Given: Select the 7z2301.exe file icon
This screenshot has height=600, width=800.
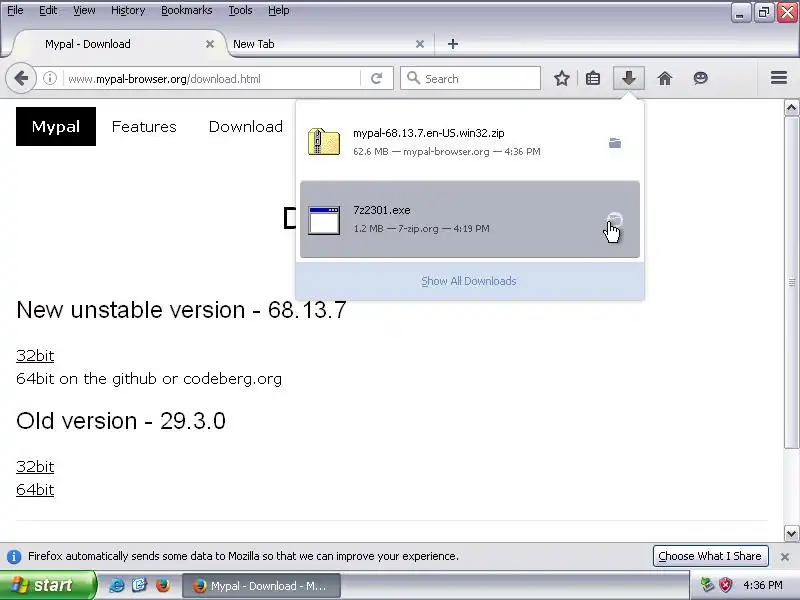Looking at the screenshot, I should 324,220.
